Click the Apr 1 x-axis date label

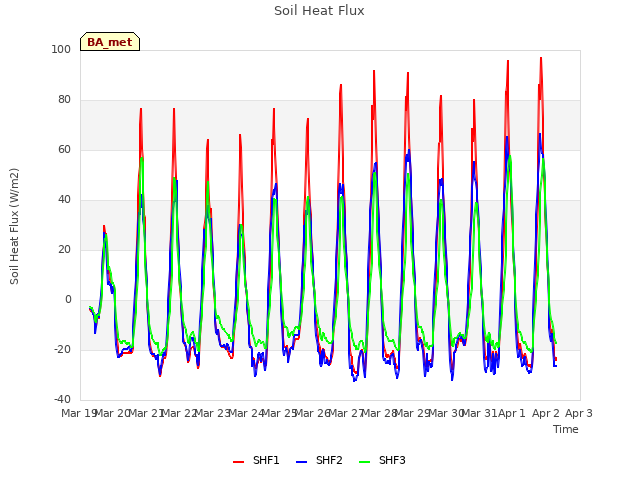512,413
